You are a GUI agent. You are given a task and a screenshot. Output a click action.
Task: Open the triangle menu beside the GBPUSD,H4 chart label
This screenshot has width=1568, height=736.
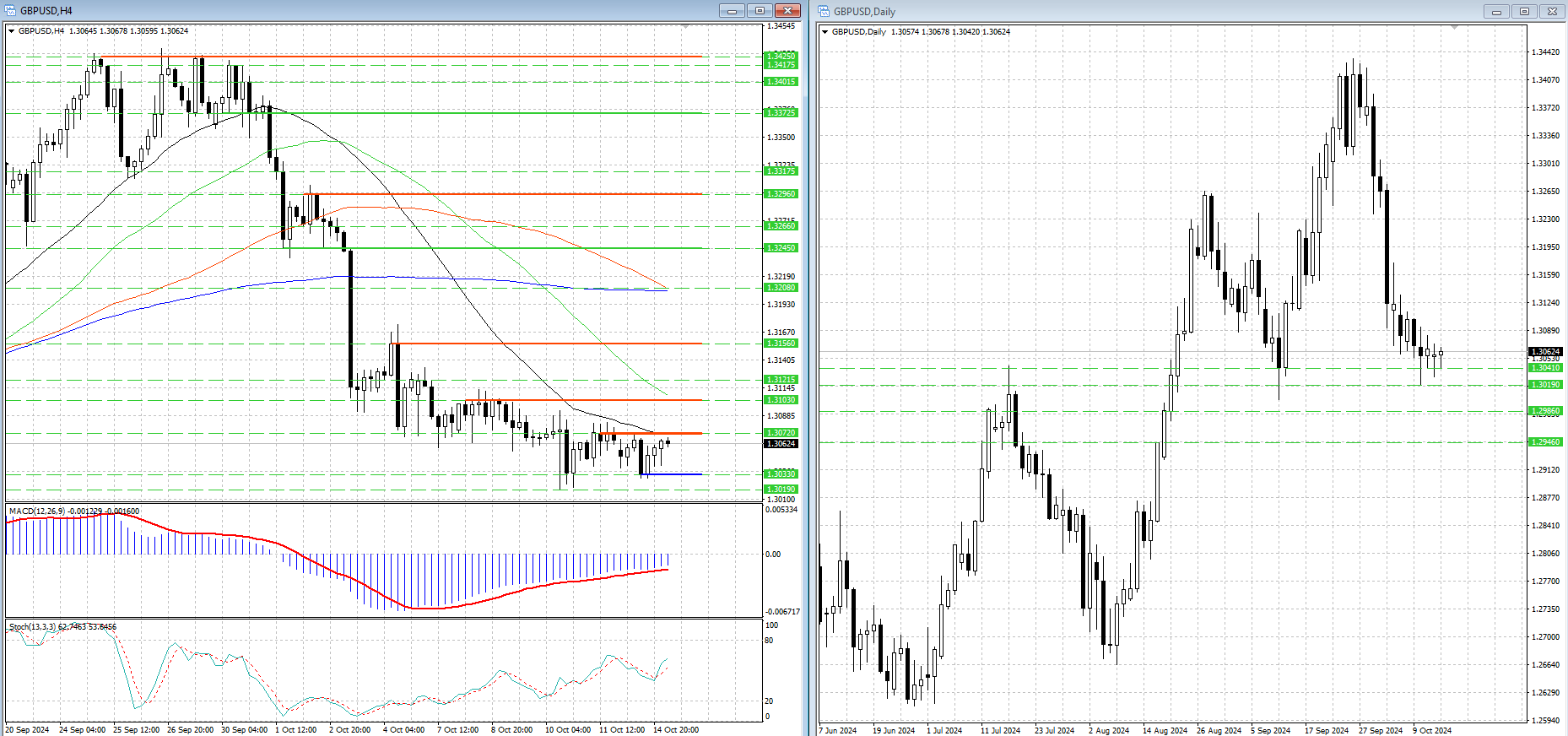pos(12,31)
